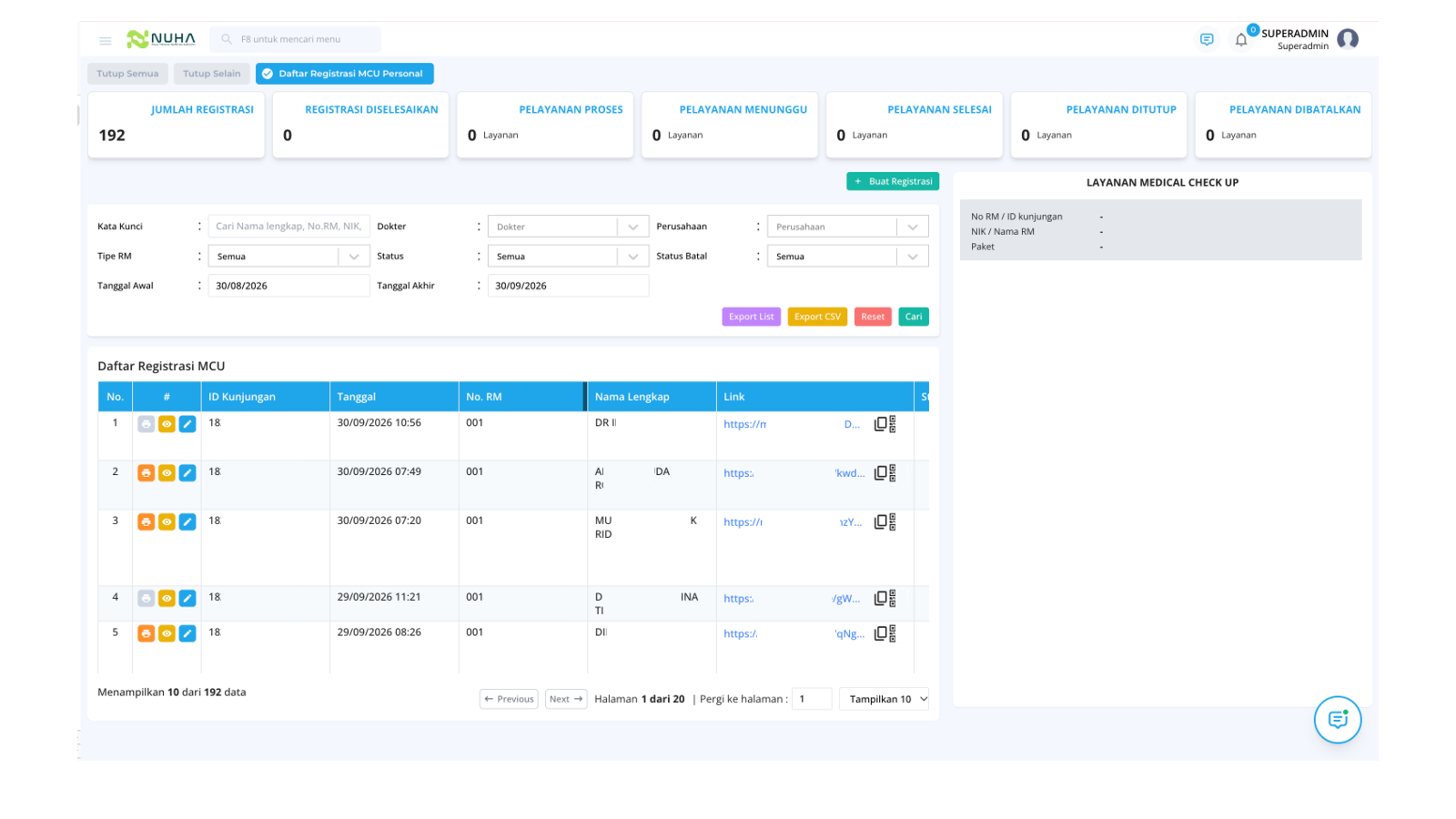Click the blue edit pencil in row 1

click(x=187, y=424)
